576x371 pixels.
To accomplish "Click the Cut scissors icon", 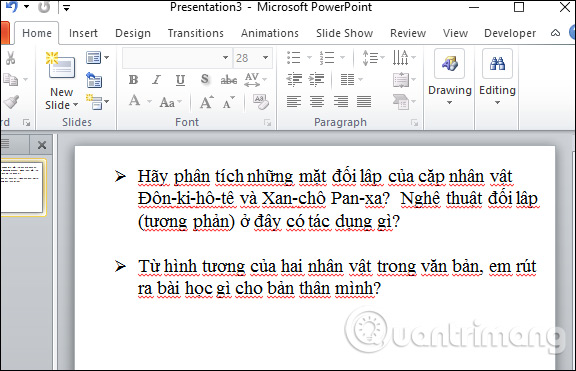I will (x=10, y=58).
